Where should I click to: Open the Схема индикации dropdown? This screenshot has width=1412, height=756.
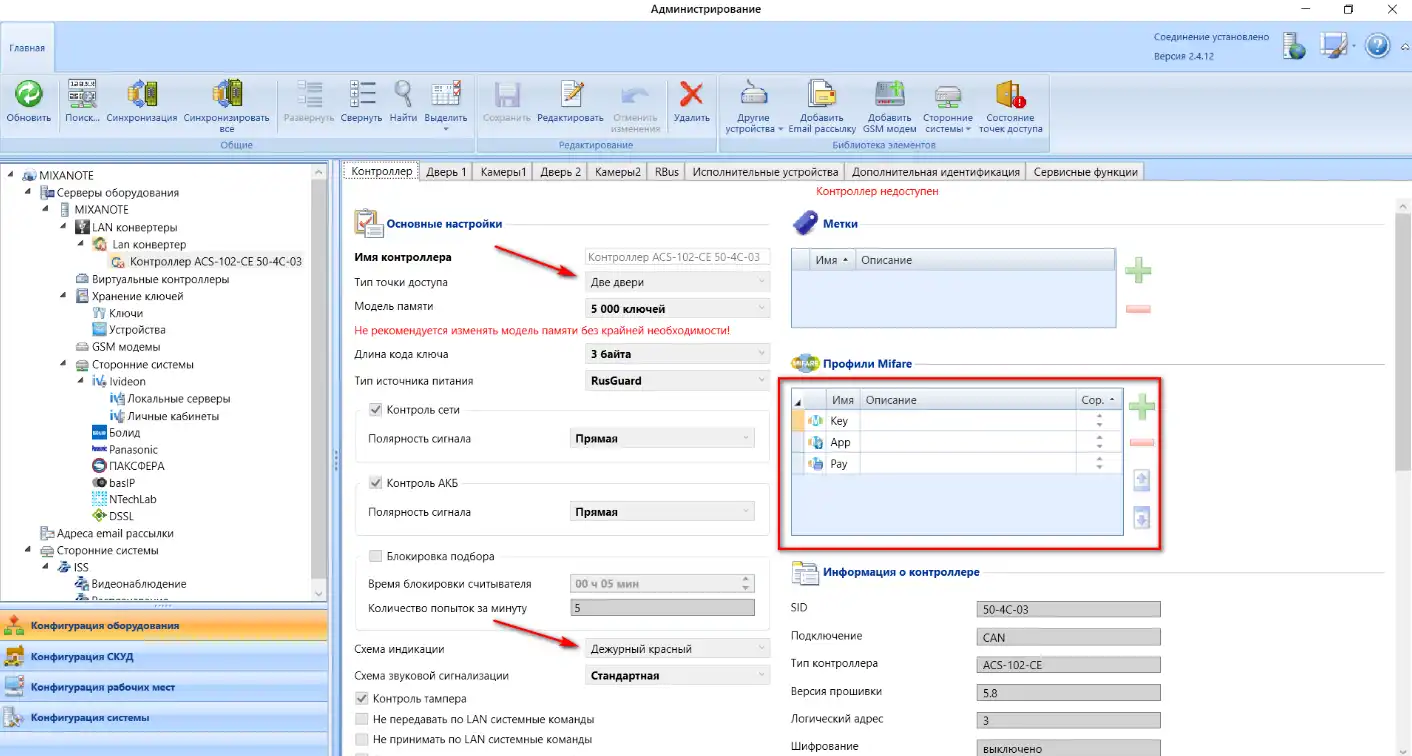click(676, 649)
